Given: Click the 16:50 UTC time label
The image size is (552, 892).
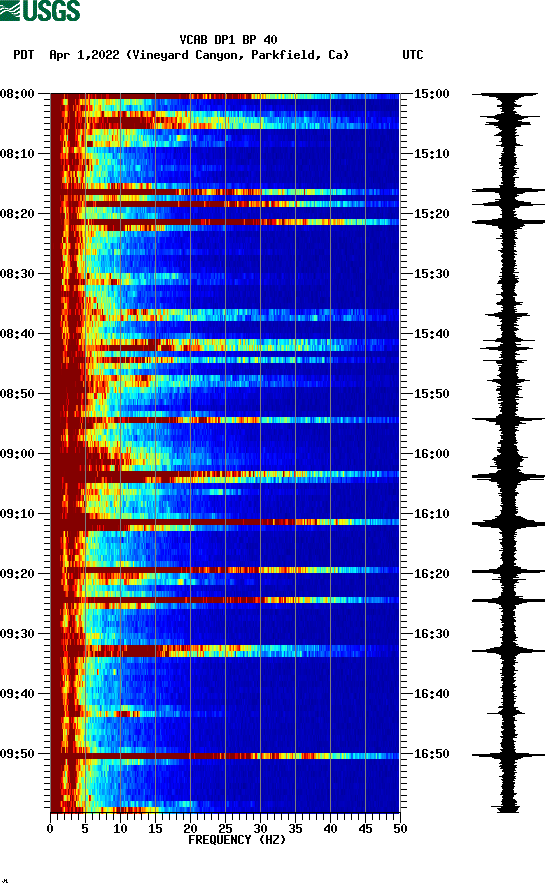Looking at the screenshot, I should 431,754.
